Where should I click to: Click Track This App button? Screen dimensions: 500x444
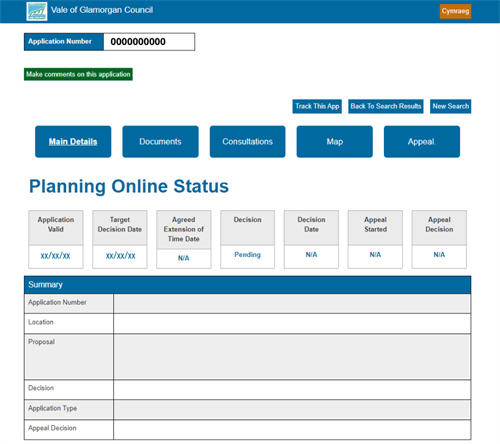click(317, 106)
